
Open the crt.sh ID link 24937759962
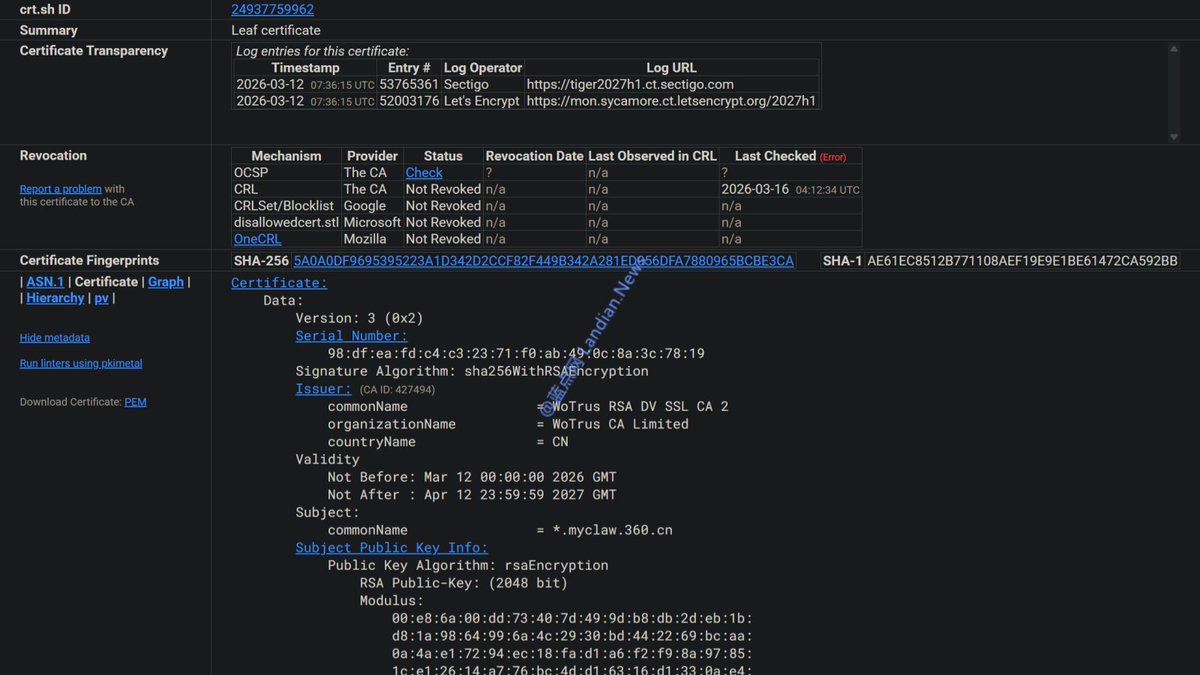272,9
